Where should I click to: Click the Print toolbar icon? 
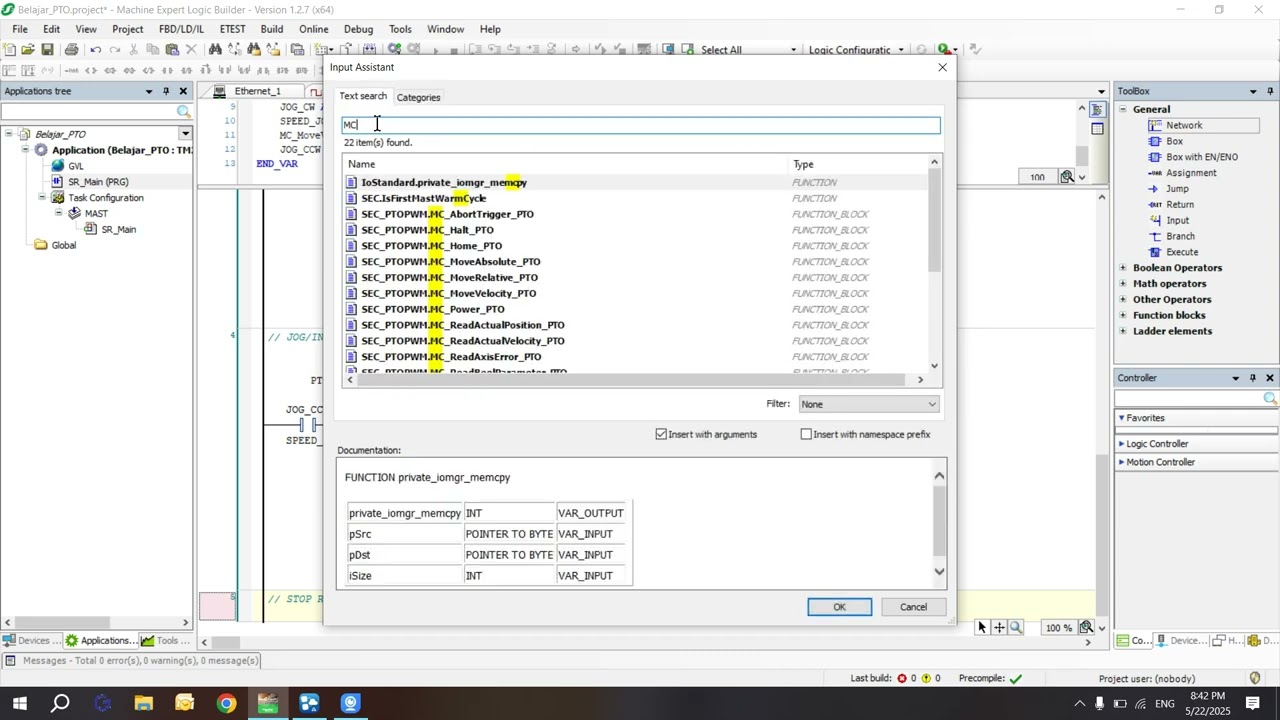(71, 49)
